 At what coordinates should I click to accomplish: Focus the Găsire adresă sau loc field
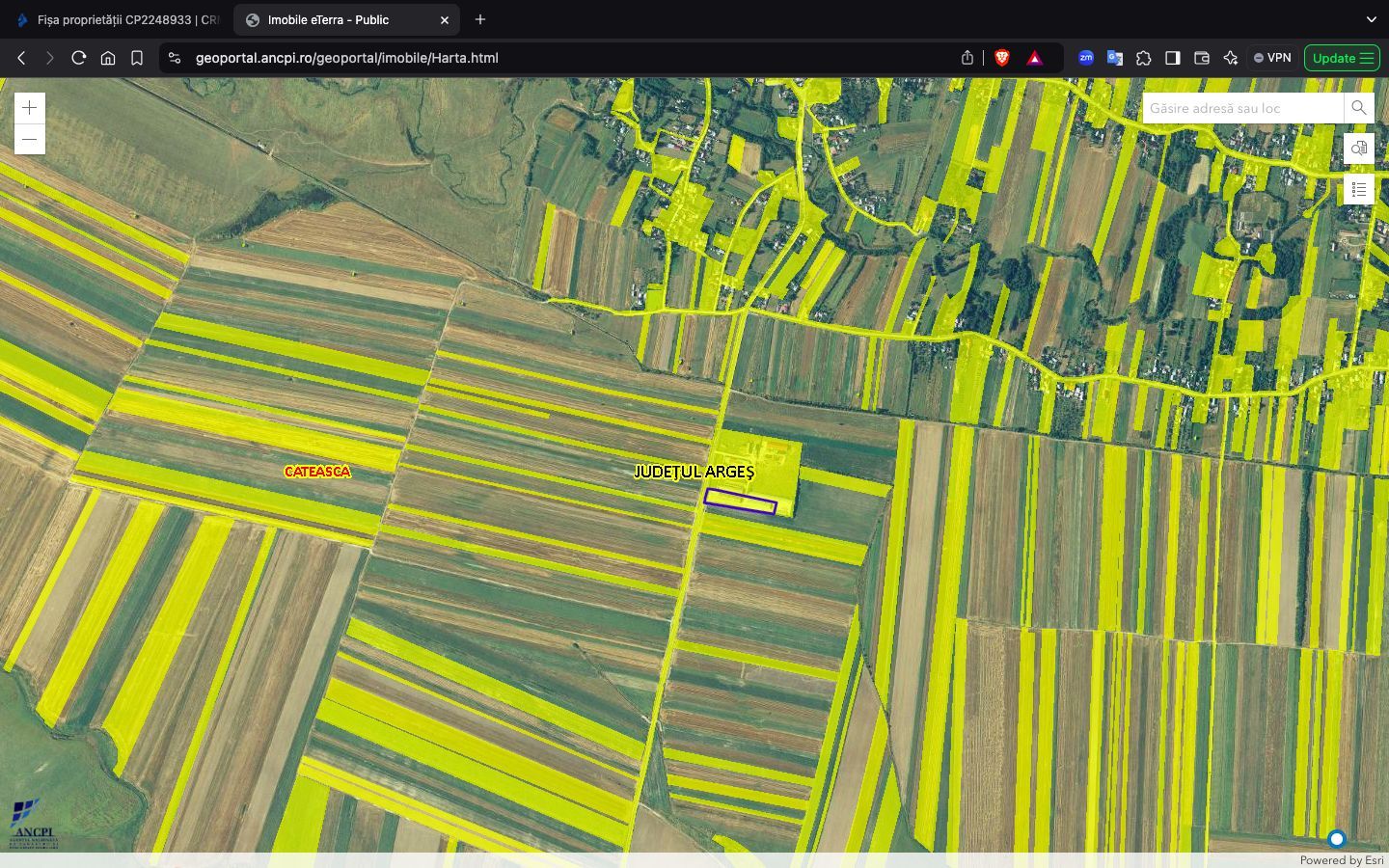point(1241,108)
